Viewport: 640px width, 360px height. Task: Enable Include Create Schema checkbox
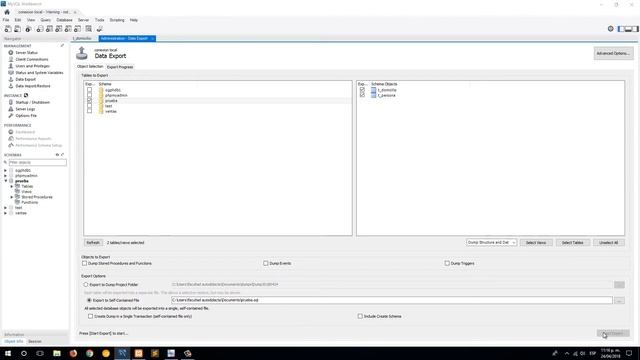pos(360,316)
